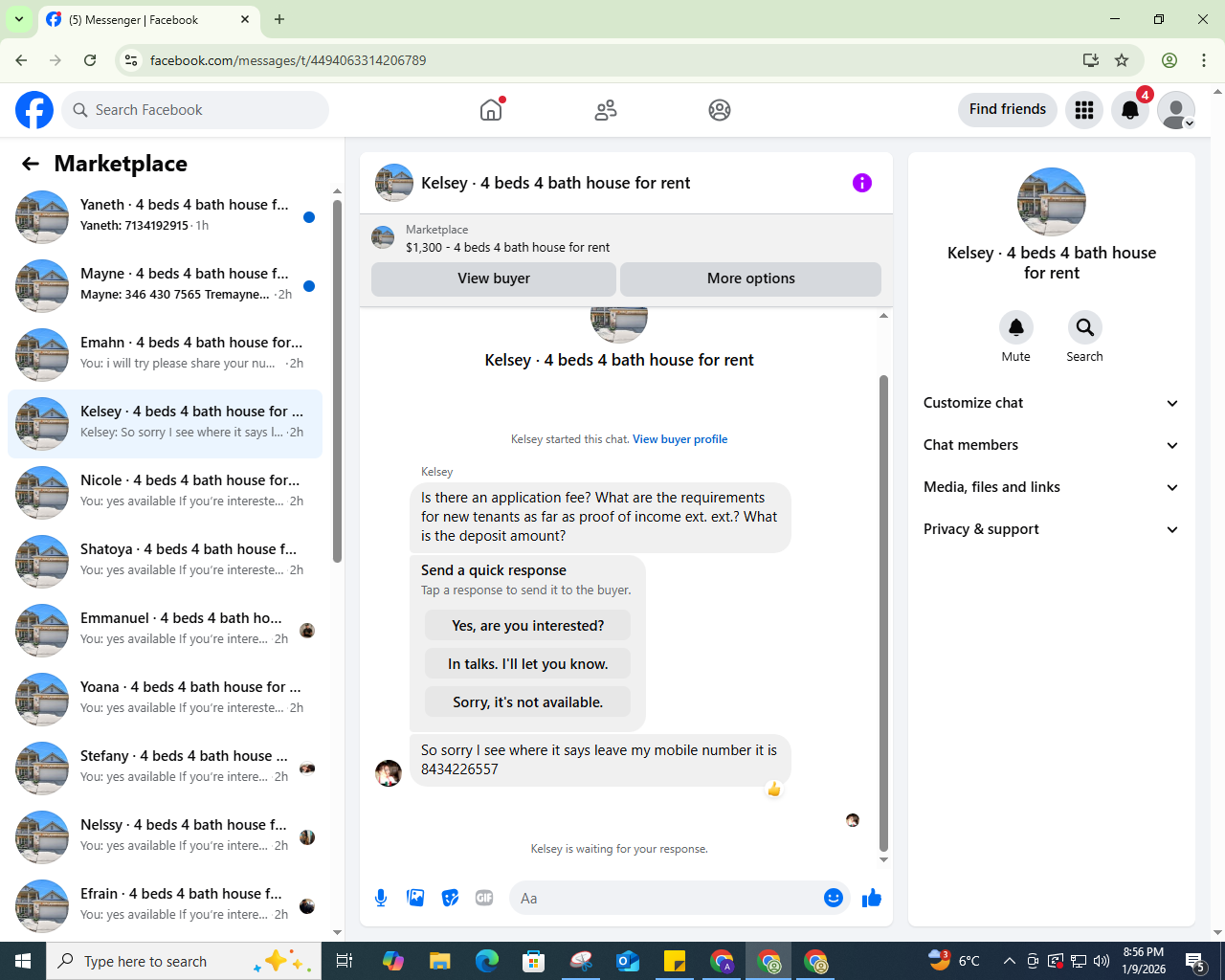Screen dimensions: 1225x980
Task: Open the View buyer profile link
Action: [x=680, y=439]
